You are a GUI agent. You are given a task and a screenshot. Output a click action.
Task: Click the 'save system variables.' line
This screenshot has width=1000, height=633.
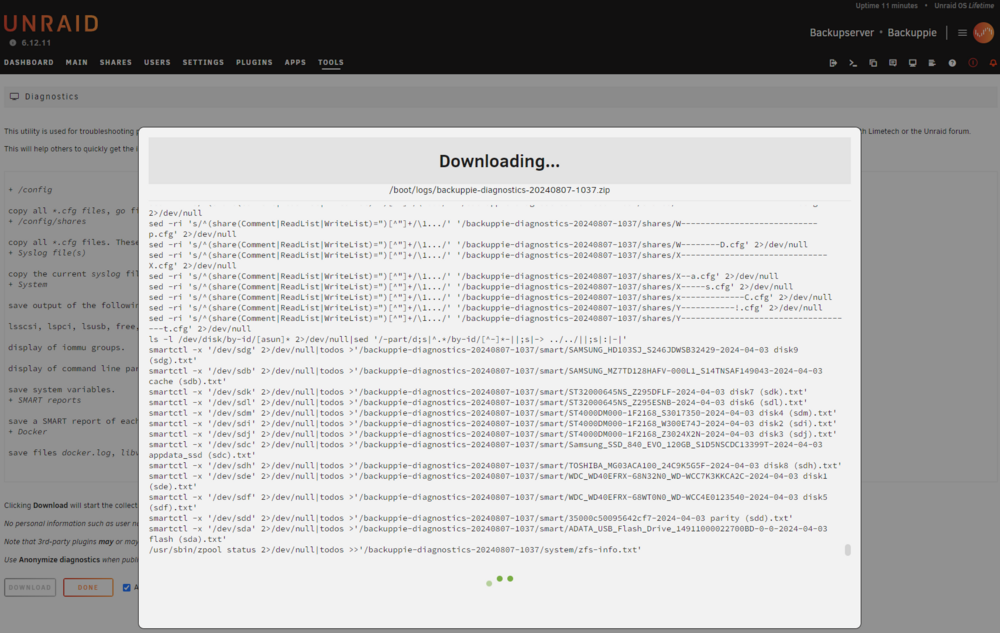click(x=61, y=389)
